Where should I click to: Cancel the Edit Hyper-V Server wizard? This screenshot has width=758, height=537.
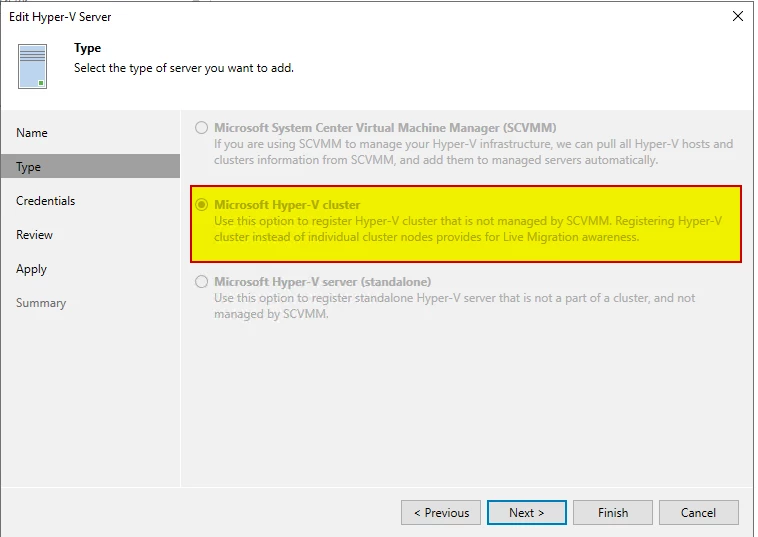pos(699,512)
